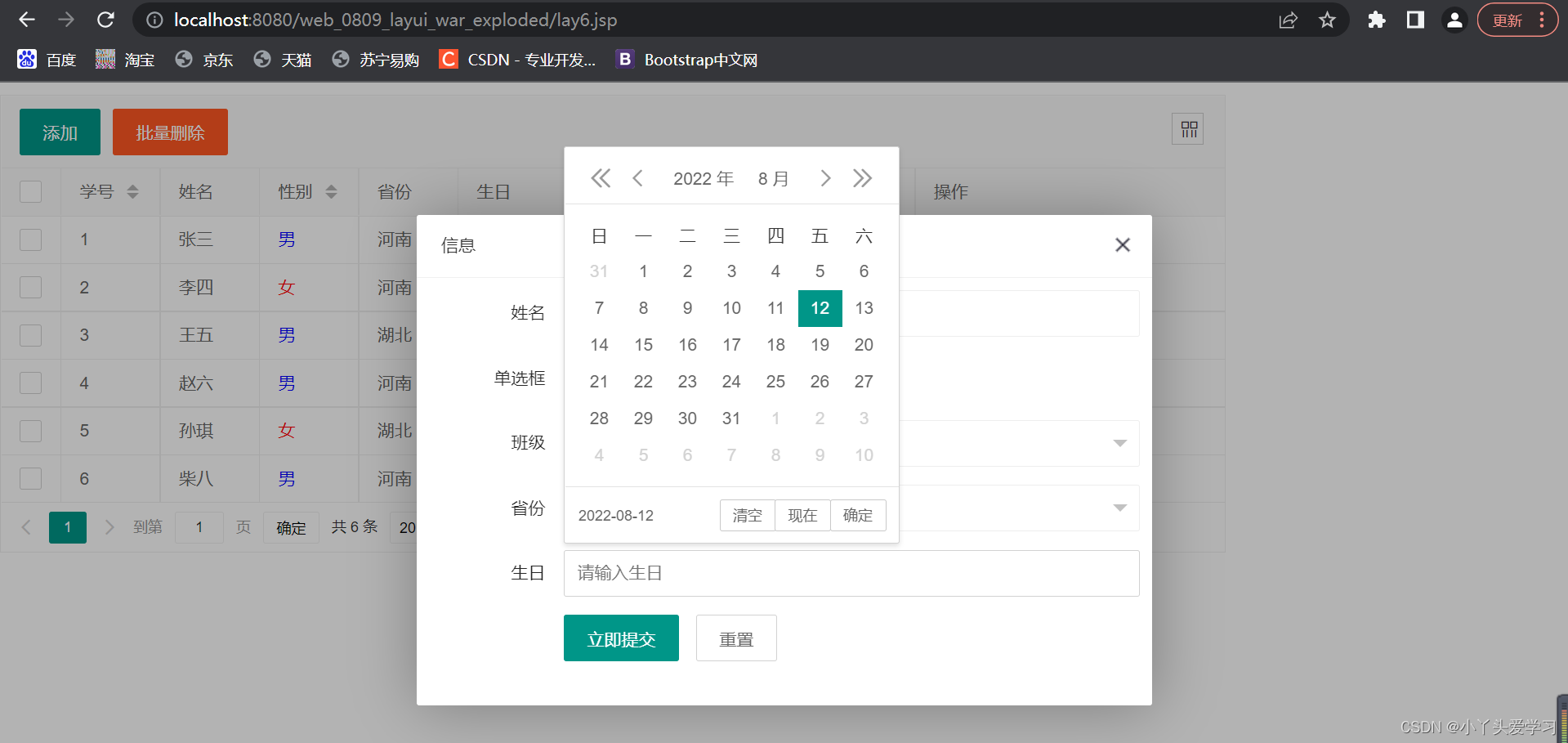Click the 请输入生日 input field
The width and height of the screenshot is (1568, 743).
(x=851, y=573)
